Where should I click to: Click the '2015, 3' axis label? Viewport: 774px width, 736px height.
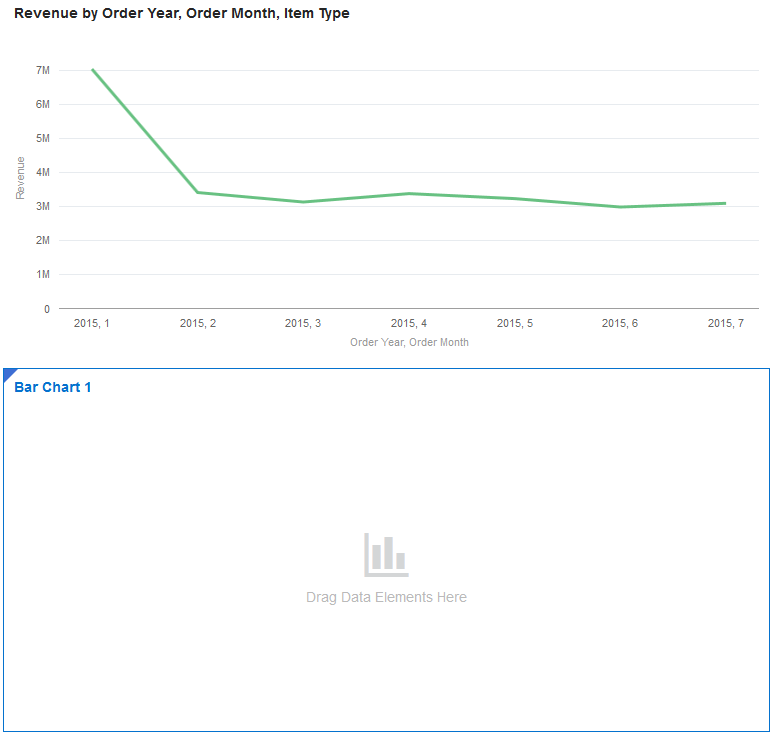tap(303, 323)
